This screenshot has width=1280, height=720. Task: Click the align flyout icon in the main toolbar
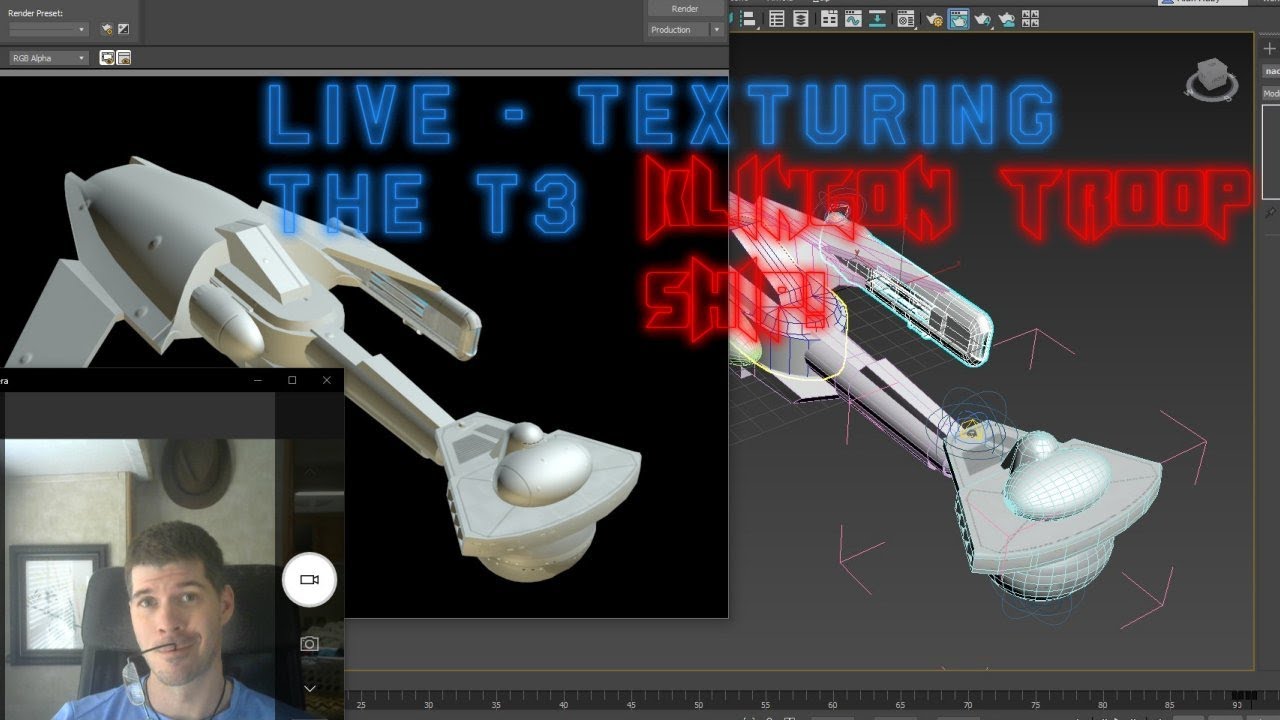click(749, 18)
